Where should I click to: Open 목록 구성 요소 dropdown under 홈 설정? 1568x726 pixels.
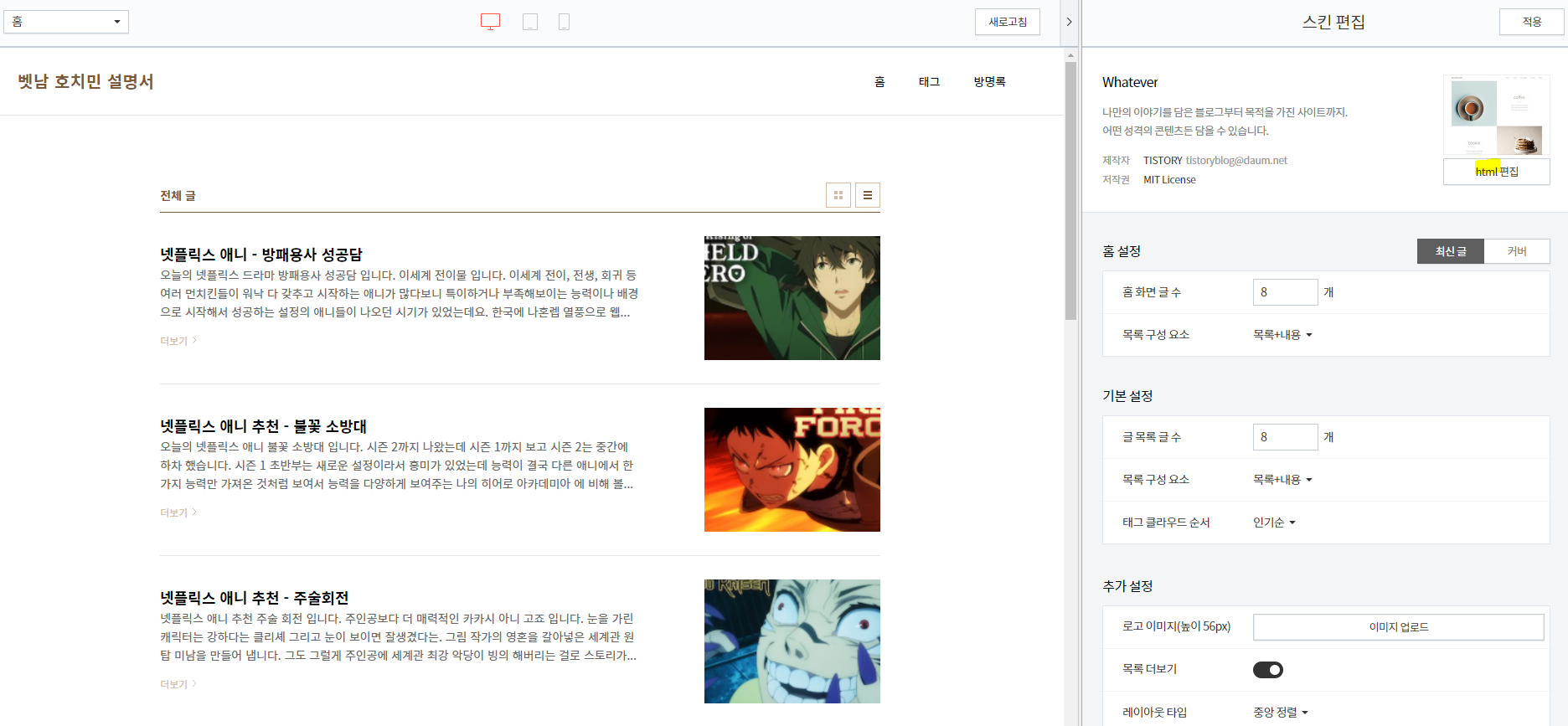(1282, 335)
